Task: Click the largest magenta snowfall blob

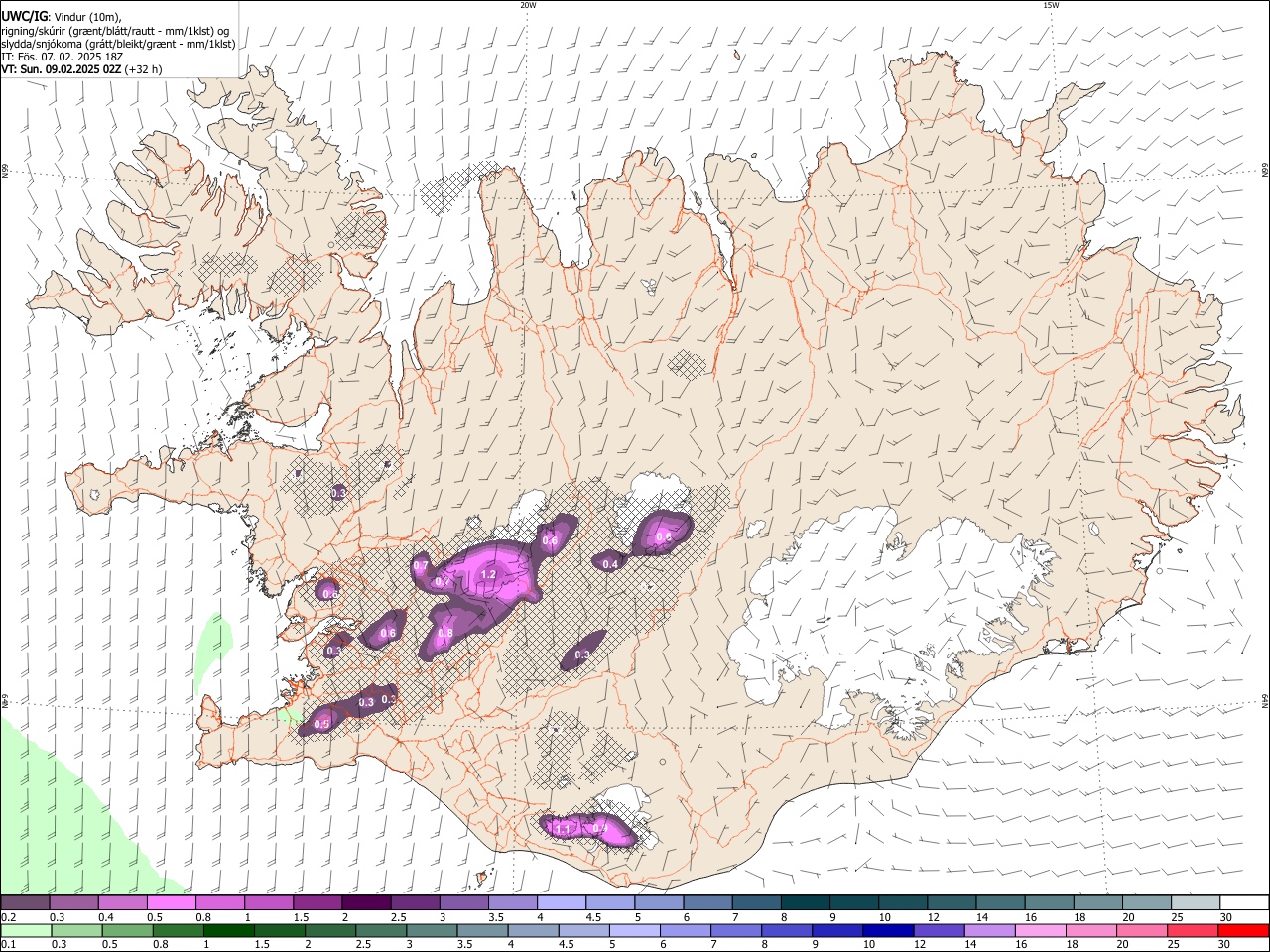Action: pos(488,573)
